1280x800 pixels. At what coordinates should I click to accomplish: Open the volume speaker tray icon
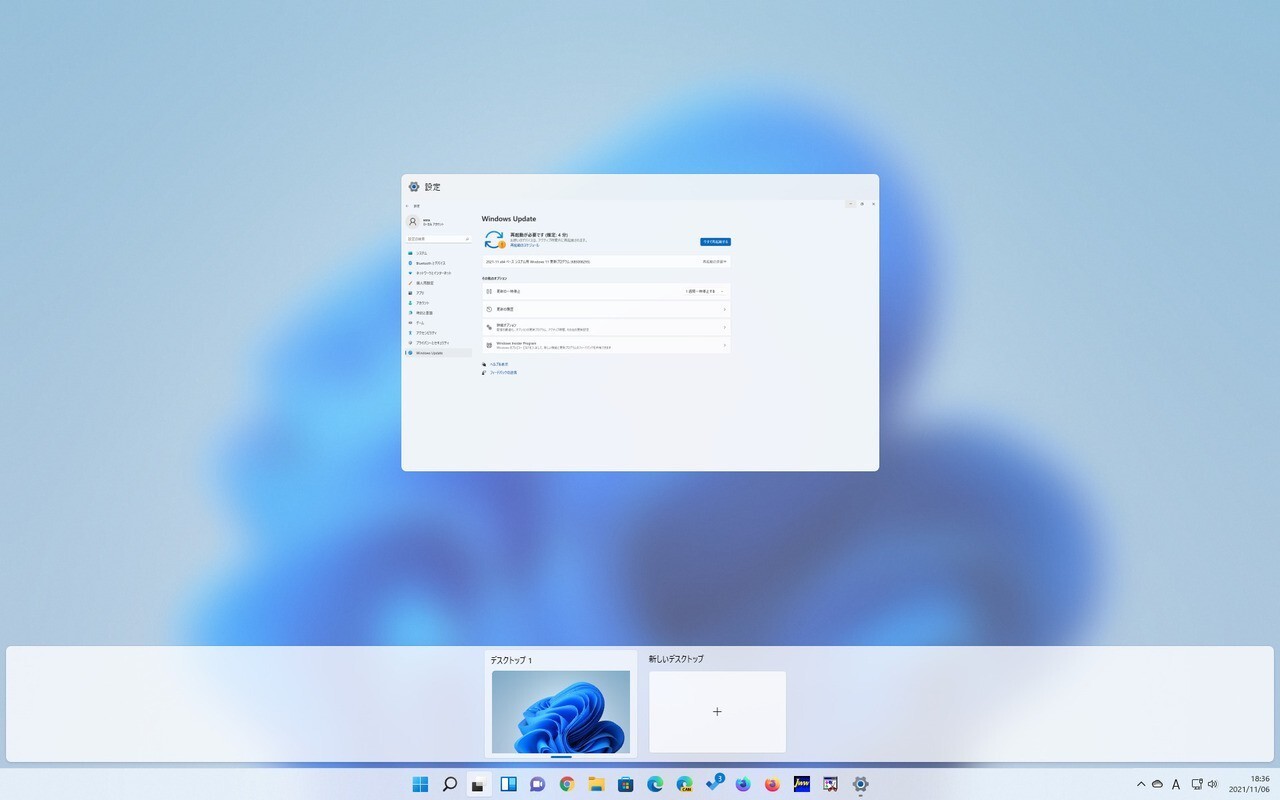[x=1213, y=784]
